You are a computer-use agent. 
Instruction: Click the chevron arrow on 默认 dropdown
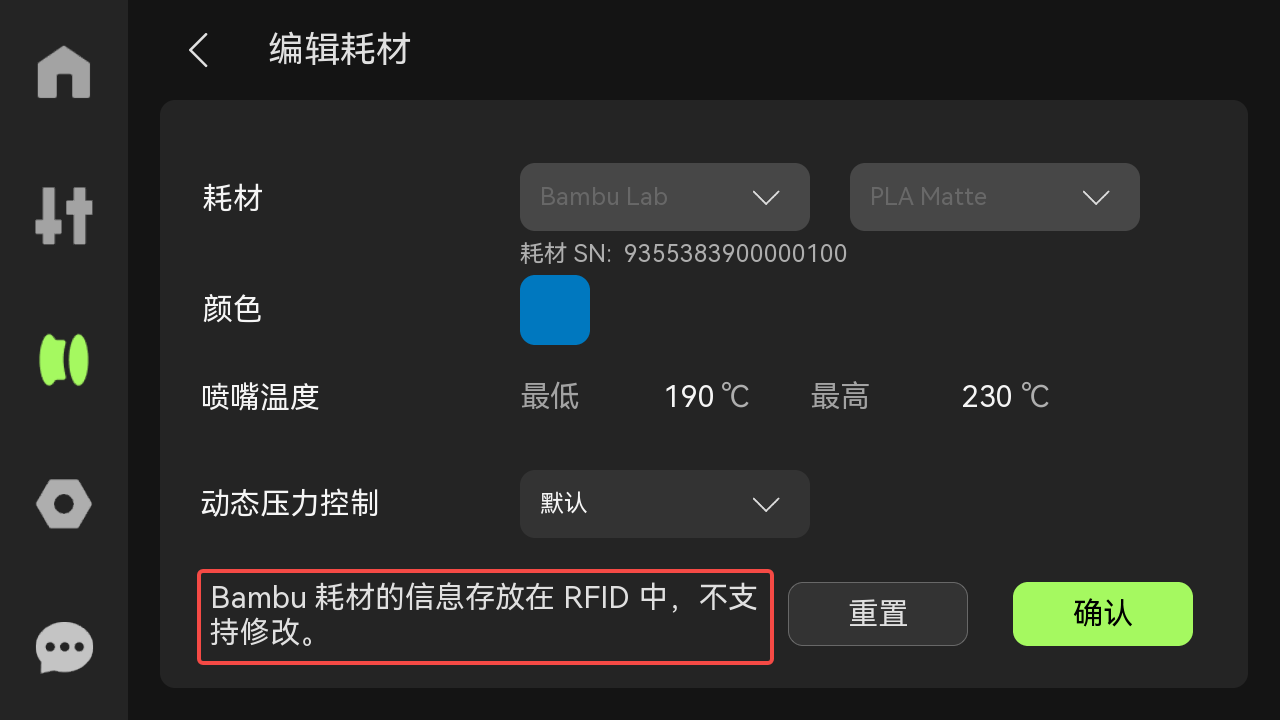pyautogui.click(x=766, y=505)
